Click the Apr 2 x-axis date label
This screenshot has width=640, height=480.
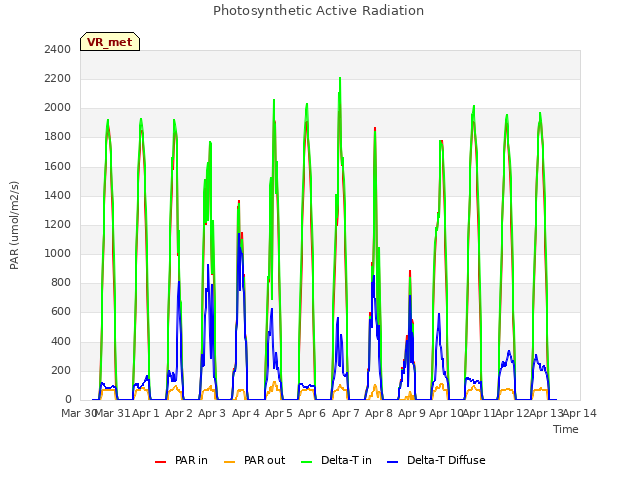point(179,413)
